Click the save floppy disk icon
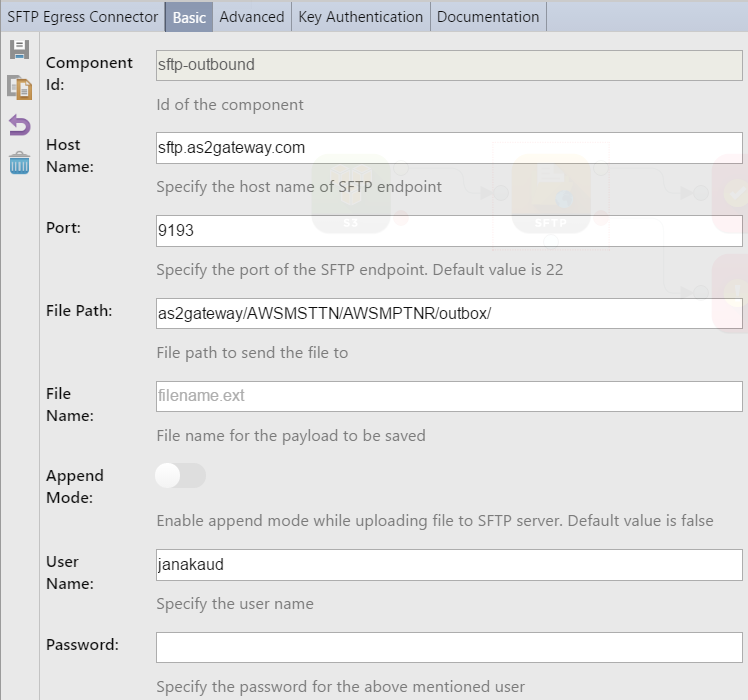The image size is (748, 700). 20,50
